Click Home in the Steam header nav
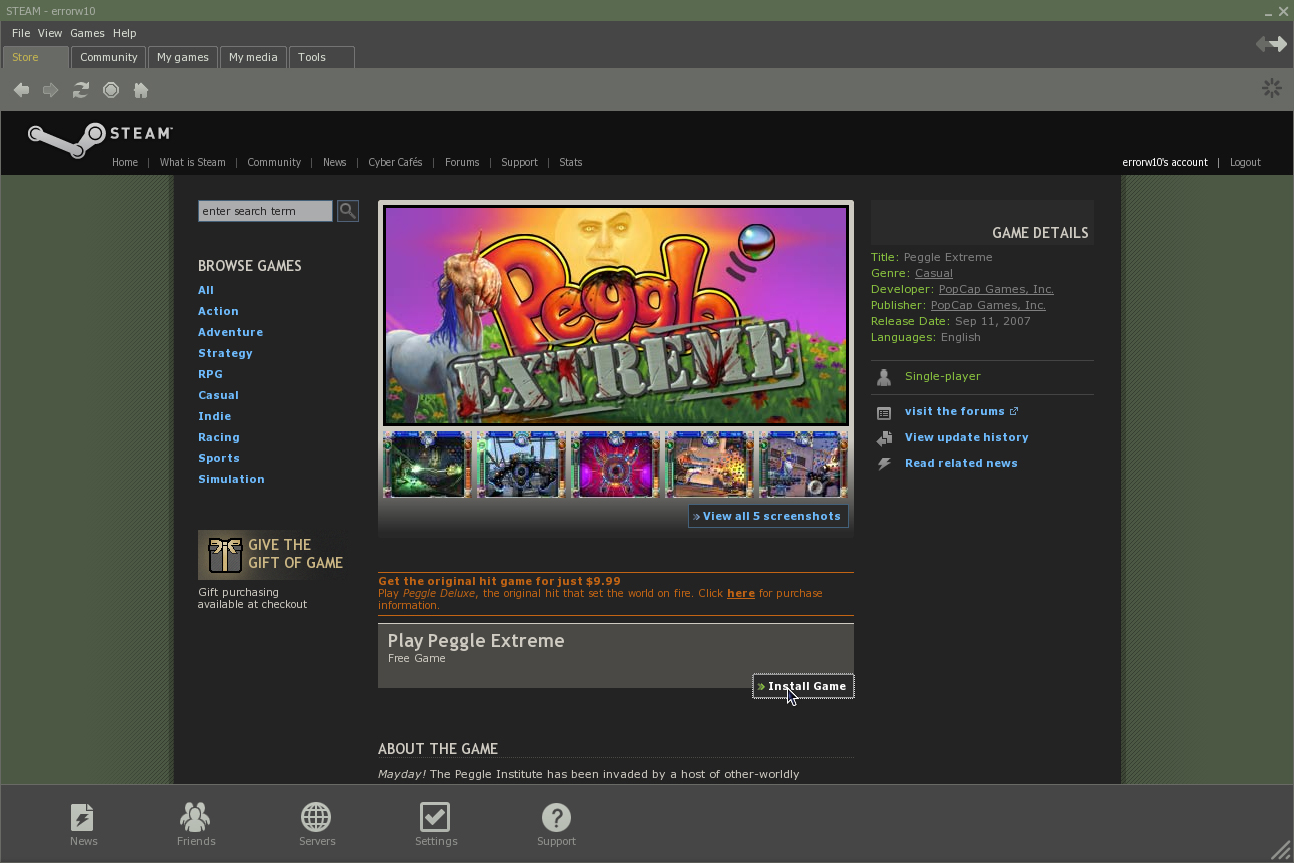1294x863 pixels. click(x=125, y=162)
